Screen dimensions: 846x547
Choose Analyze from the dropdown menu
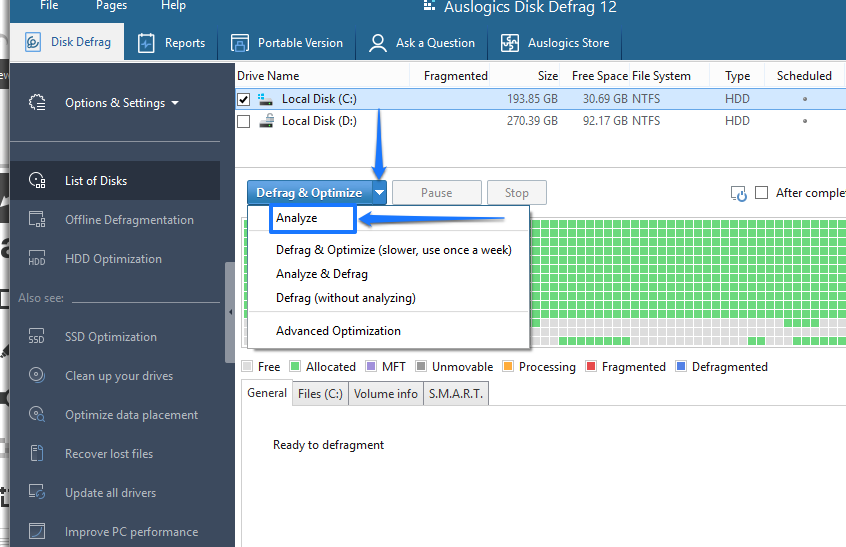(297, 218)
